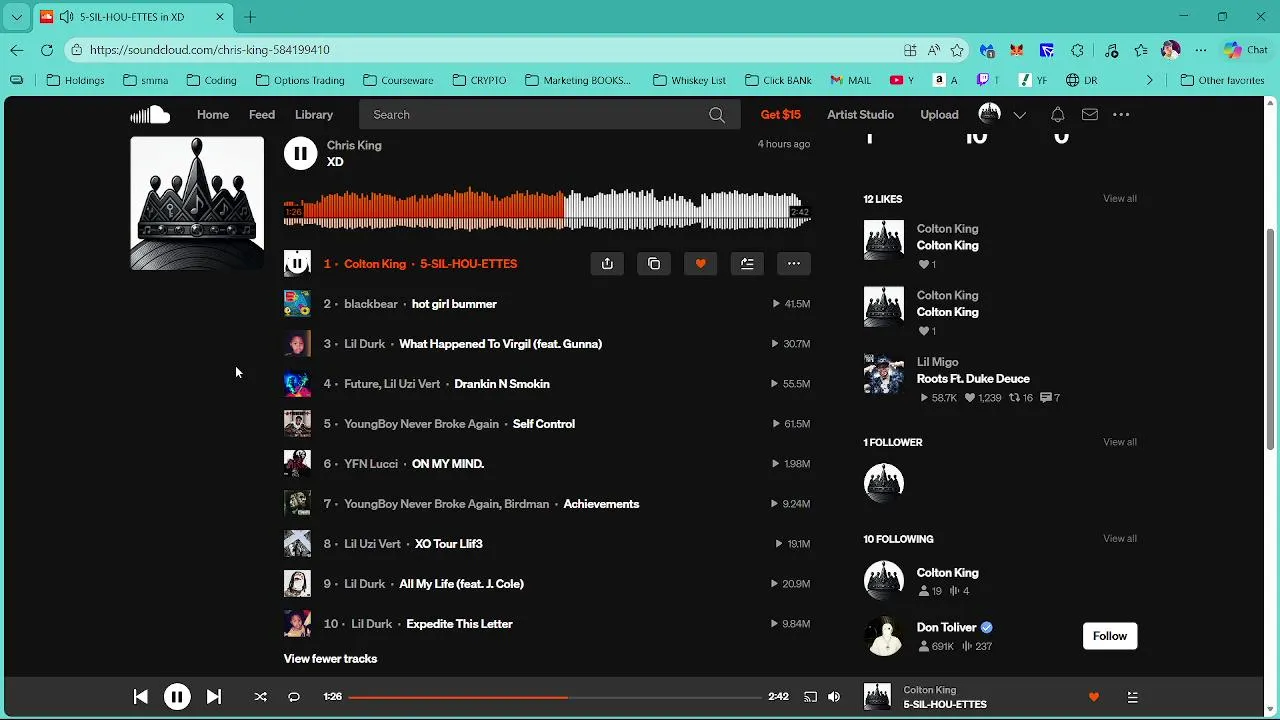This screenshot has height=720, width=1280.
Task: Skip to next track in the bottom player
Action: pyautogui.click(x=213, y=697)
